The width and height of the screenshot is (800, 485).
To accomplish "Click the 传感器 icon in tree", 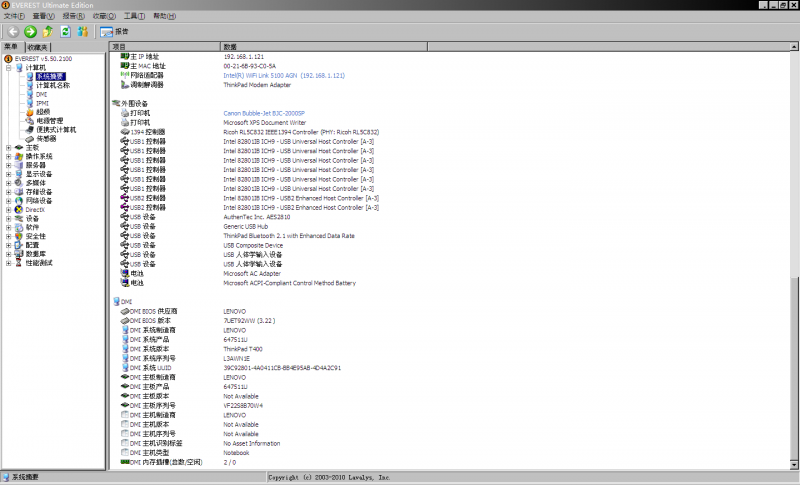I will (x=30, y=139).
